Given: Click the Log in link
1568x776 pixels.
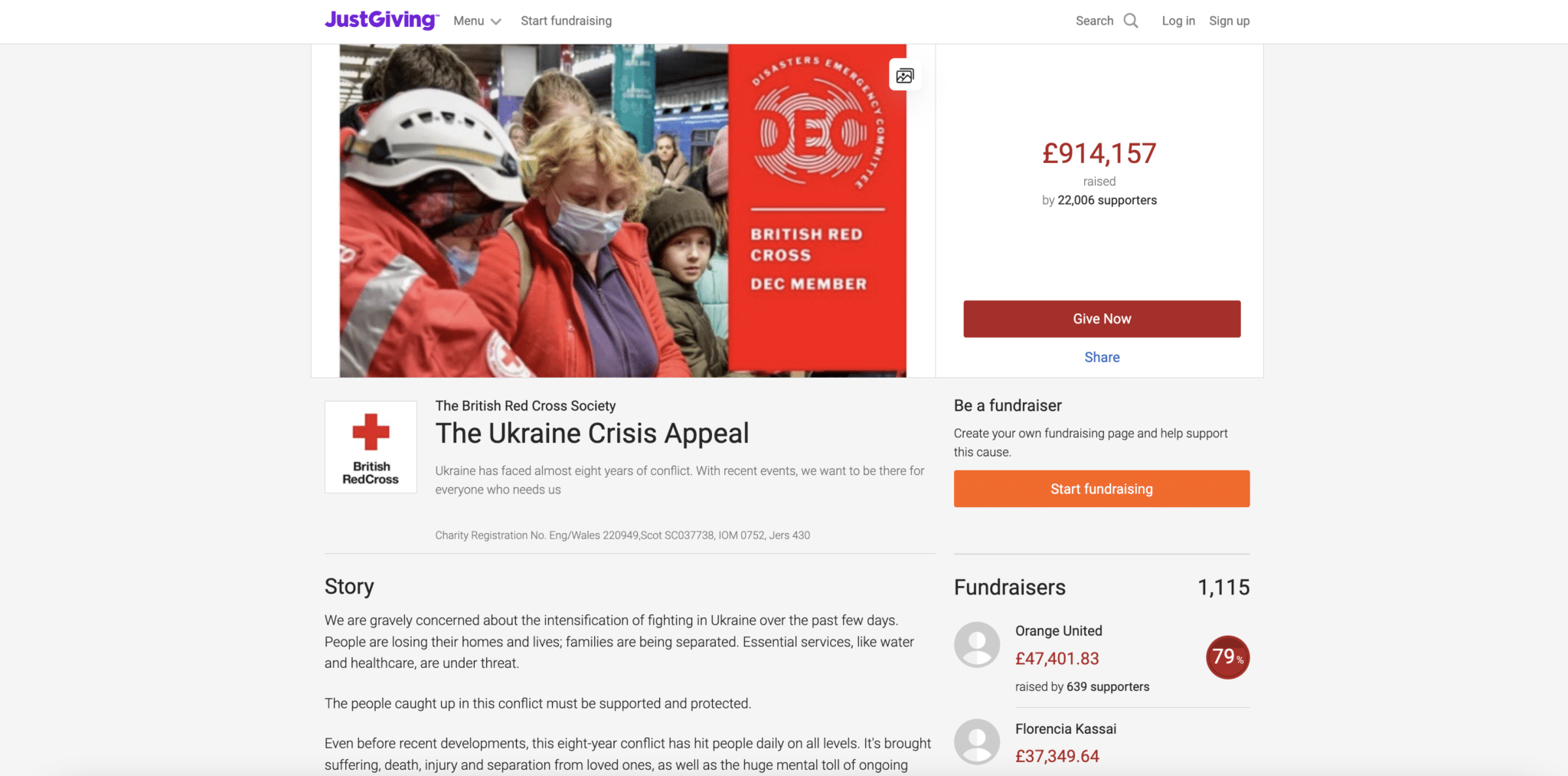Looking at the screenshot, I should tap(1178, 21).
